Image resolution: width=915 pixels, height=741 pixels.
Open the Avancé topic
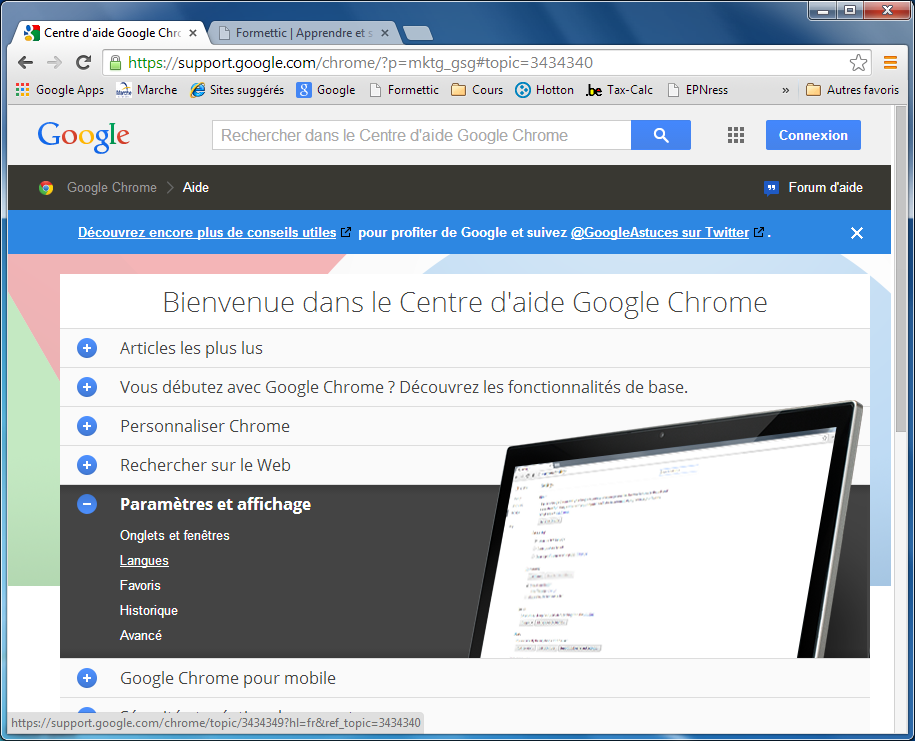pyautogui.click(x=141, y=635)
